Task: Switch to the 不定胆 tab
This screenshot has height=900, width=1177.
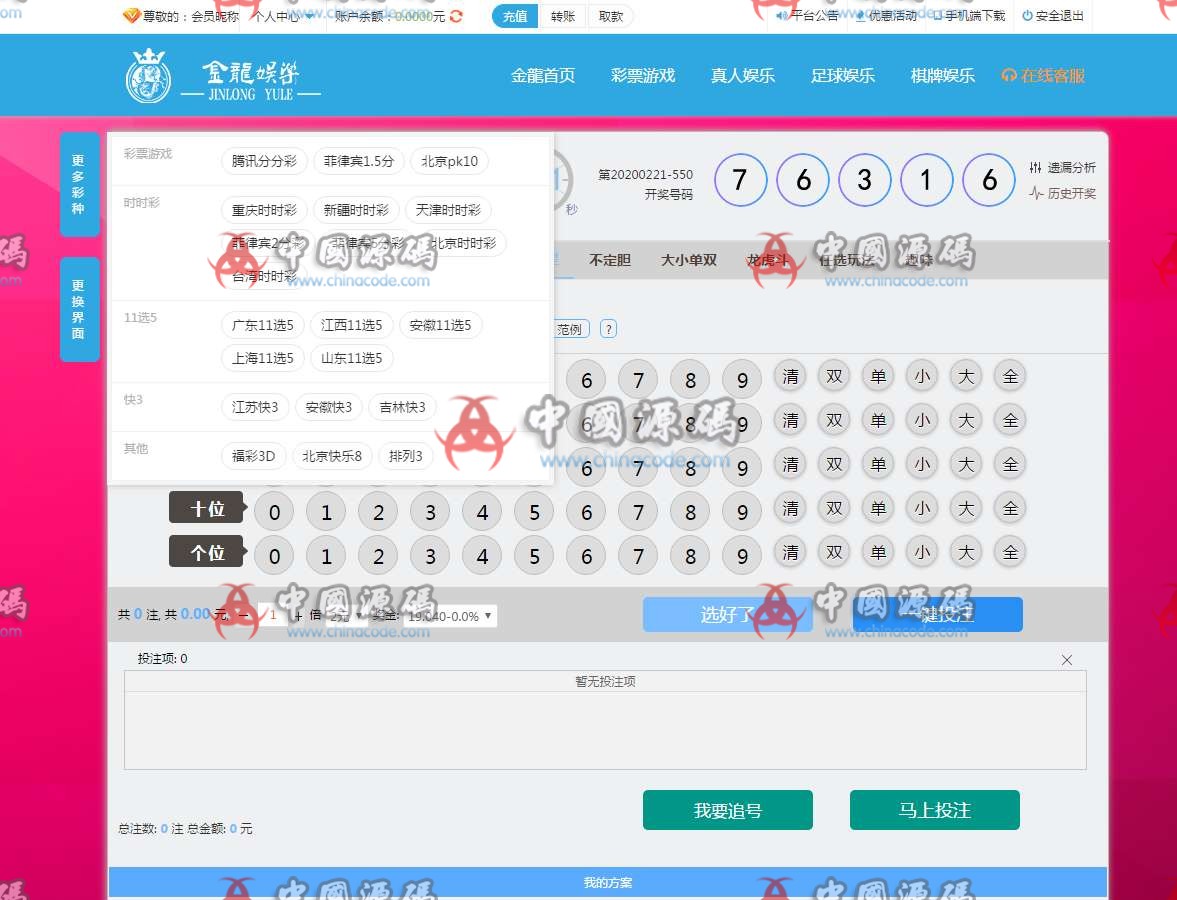Action: click(610, 260)
